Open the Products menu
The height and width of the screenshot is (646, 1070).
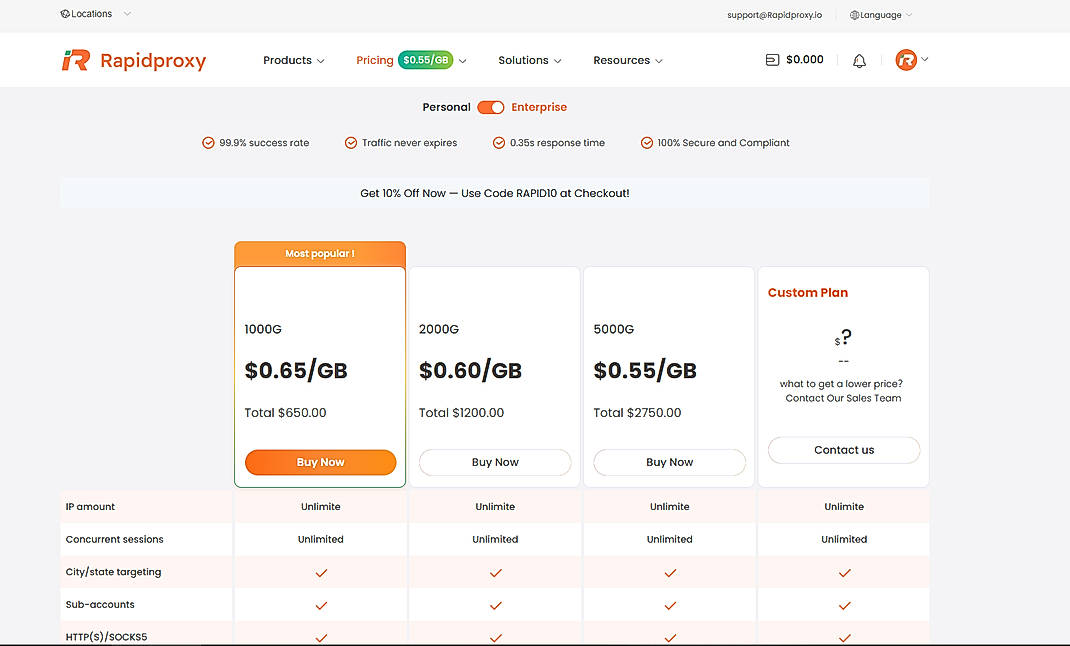point(287,60)
